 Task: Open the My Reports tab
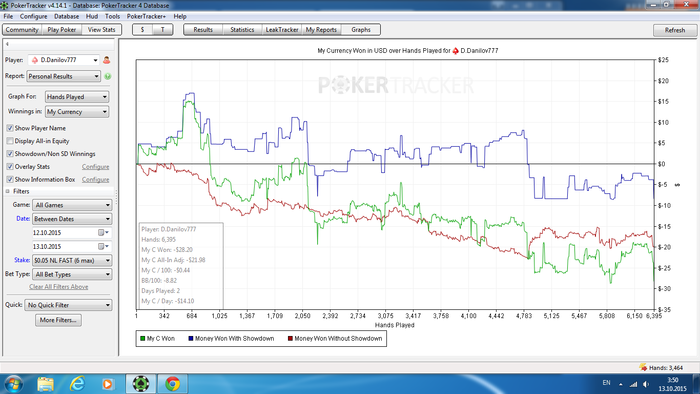[321, 29]
